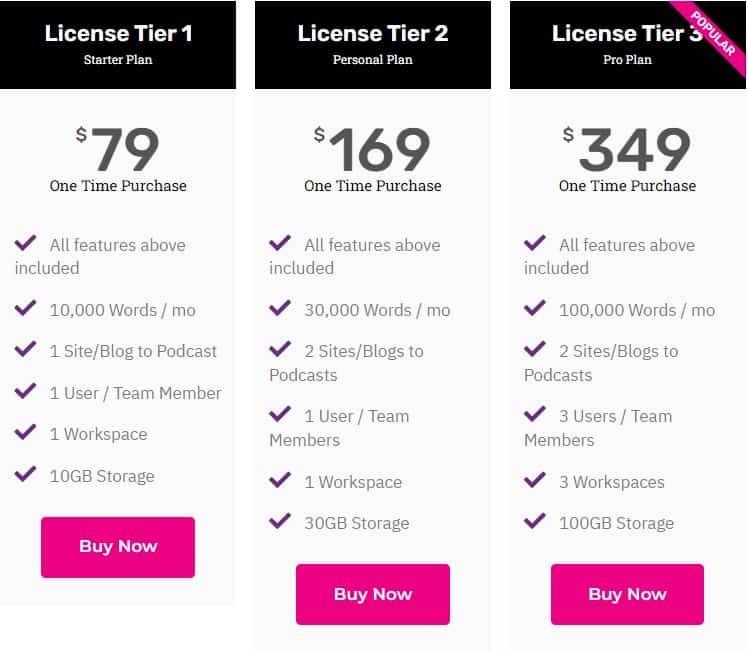This screenshot has height=652, width=748.
Task: Click checkmark next to 100GB Storage
Action: pos(535,522)
